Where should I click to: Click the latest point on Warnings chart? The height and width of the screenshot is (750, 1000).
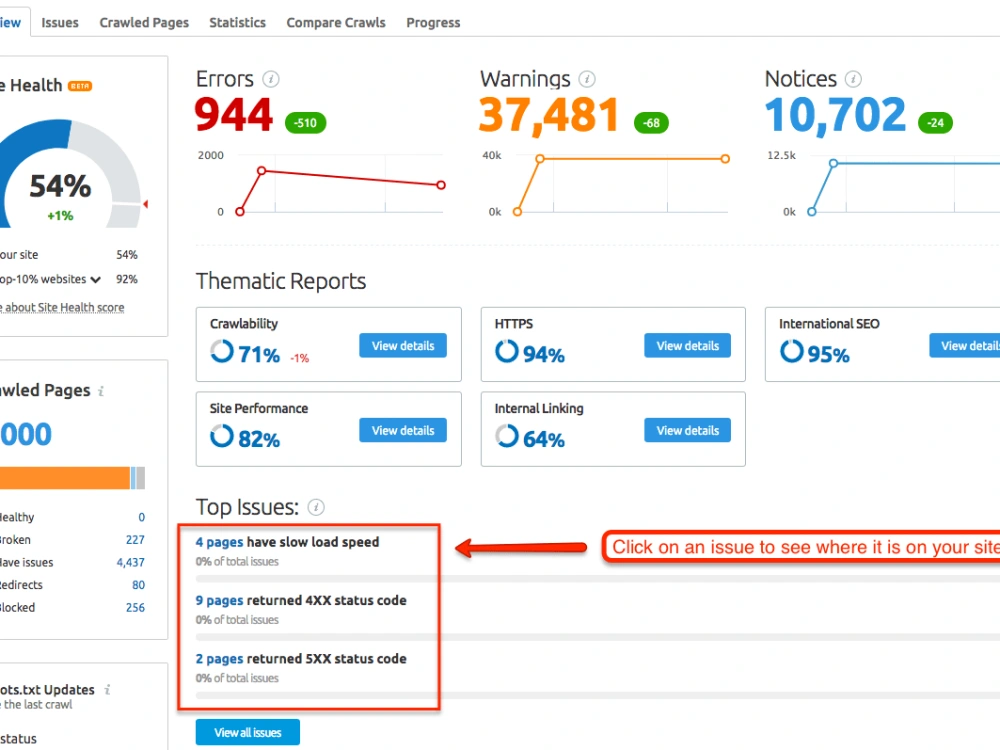[x=725, y=159]
